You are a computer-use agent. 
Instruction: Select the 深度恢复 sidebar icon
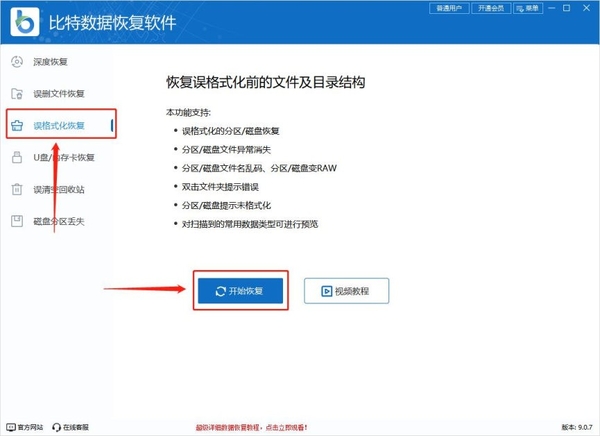17,62
